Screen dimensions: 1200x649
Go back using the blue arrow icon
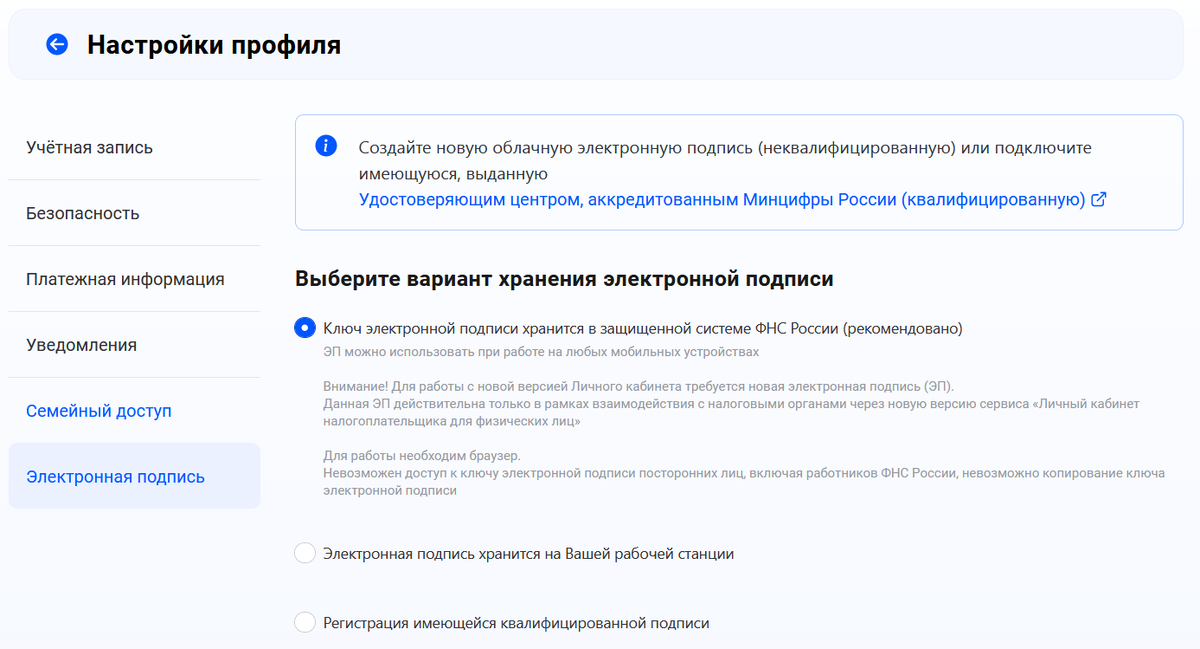point(57,44)
